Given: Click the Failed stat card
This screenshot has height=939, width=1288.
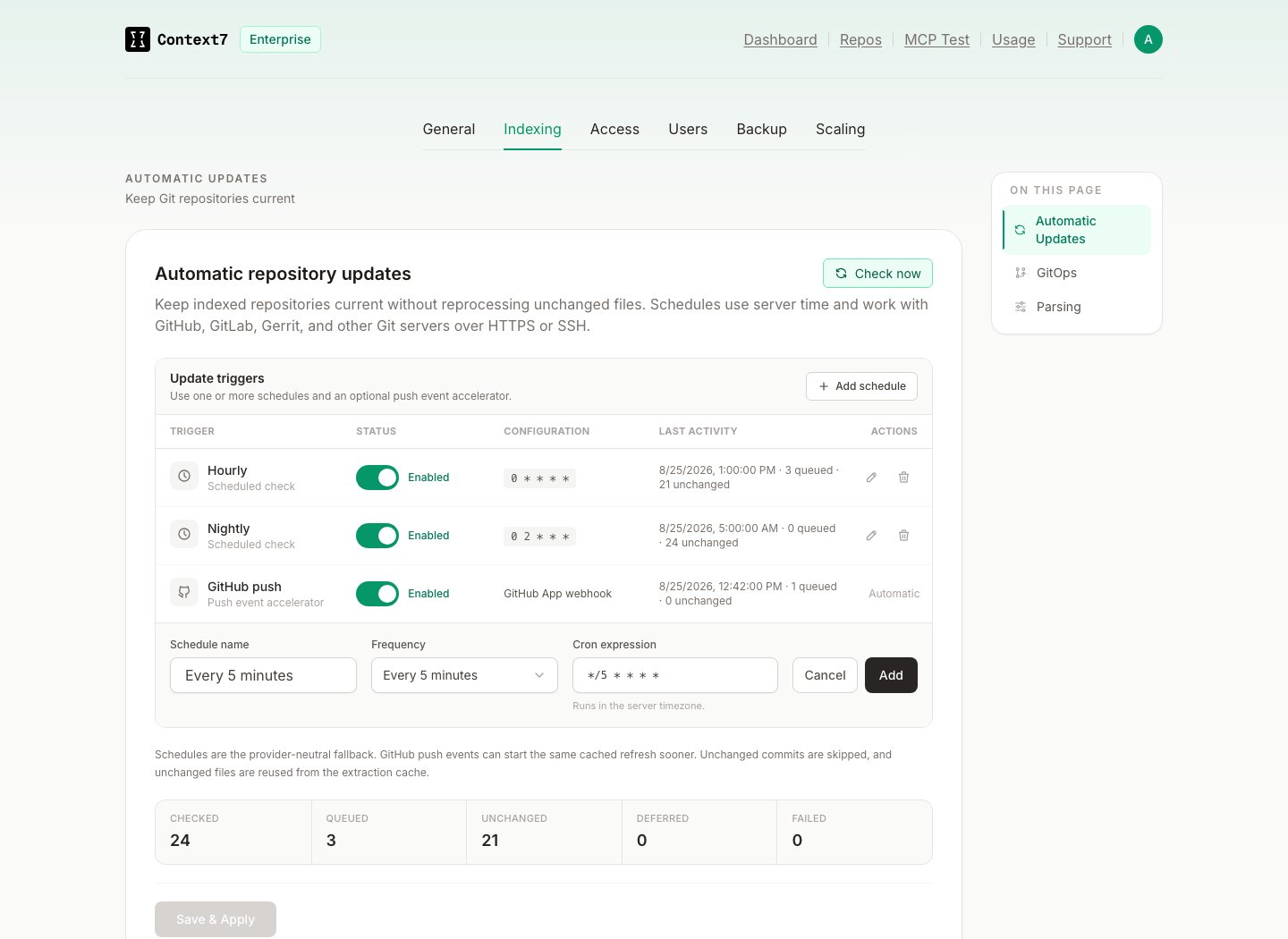Looking at the screenshot, I should (854, 832).
